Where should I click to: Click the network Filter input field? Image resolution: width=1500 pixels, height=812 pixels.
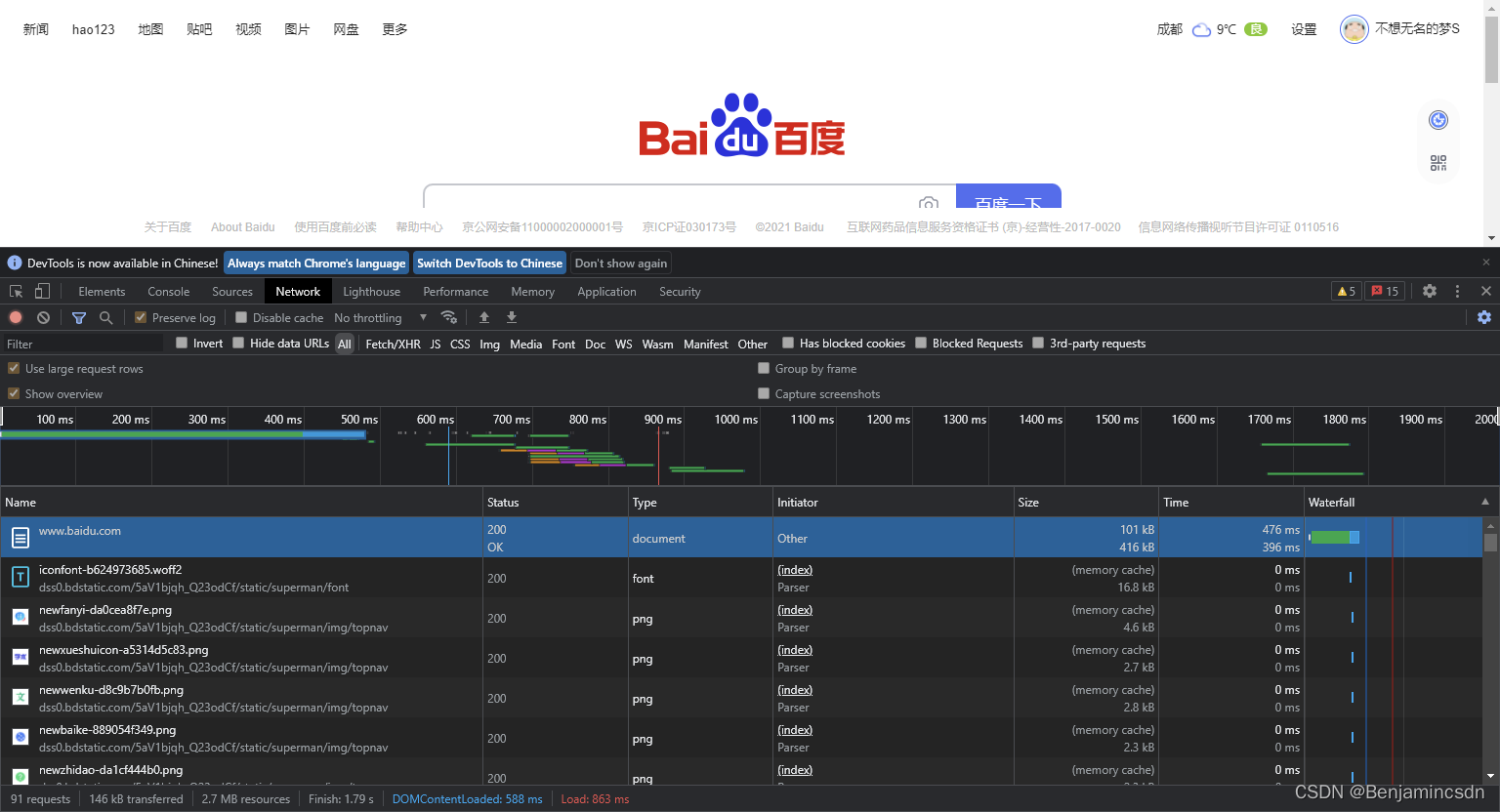click(x=82, y=344)
